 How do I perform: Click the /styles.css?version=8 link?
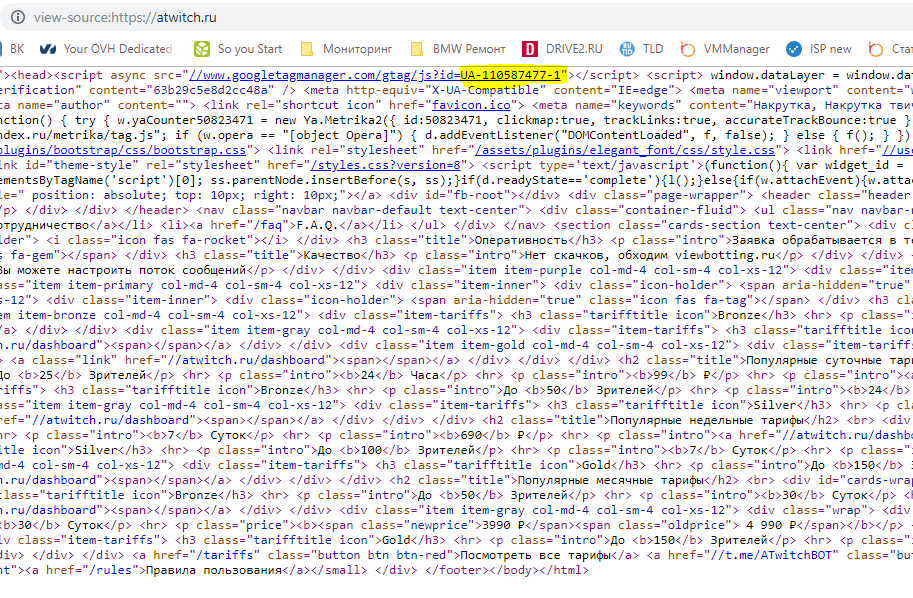[x=385, y=164]
